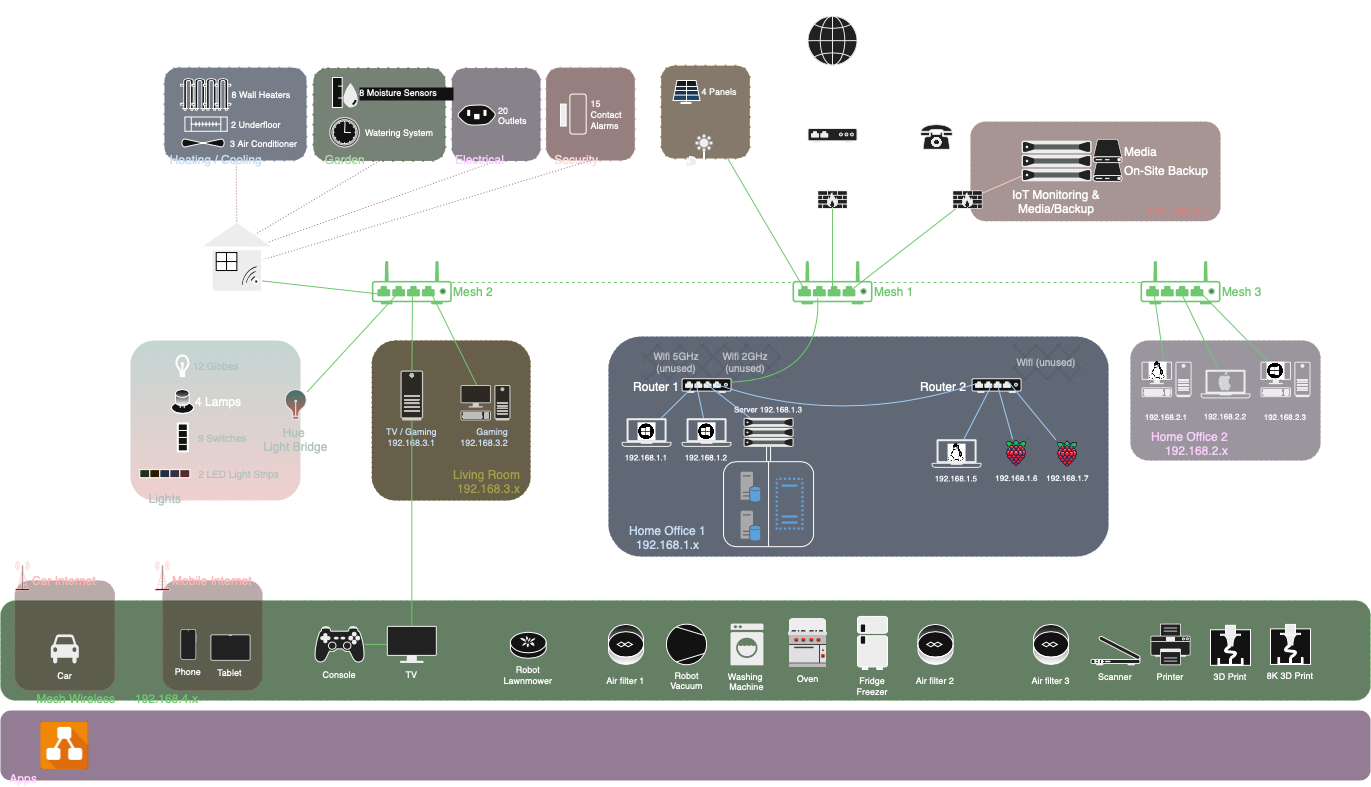
Task: Select the LED Light Strips icon
Action: point(165,474)
